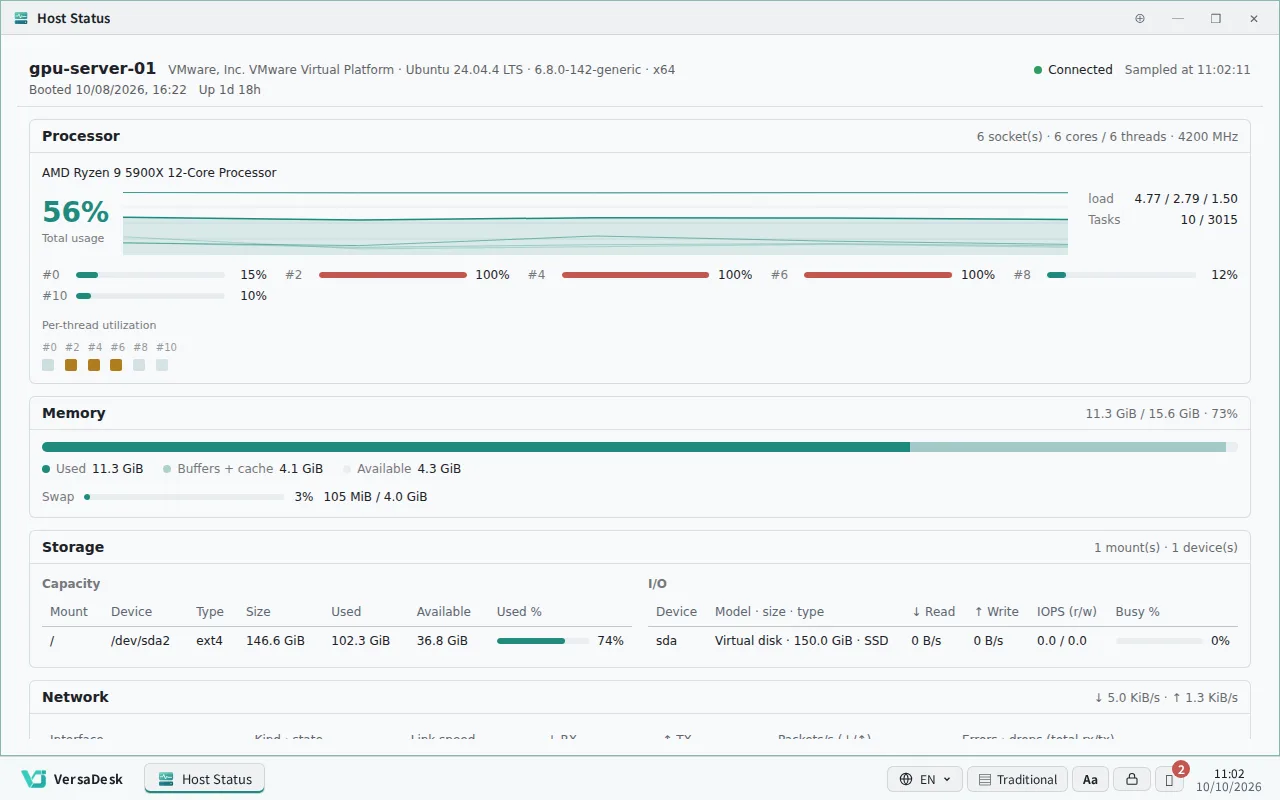Click the Virtual disk · 150.0 GiB · SSD cell
The width and height of the screenshot is (1280, 800).
pyautogui.click(x=802, y=641)
